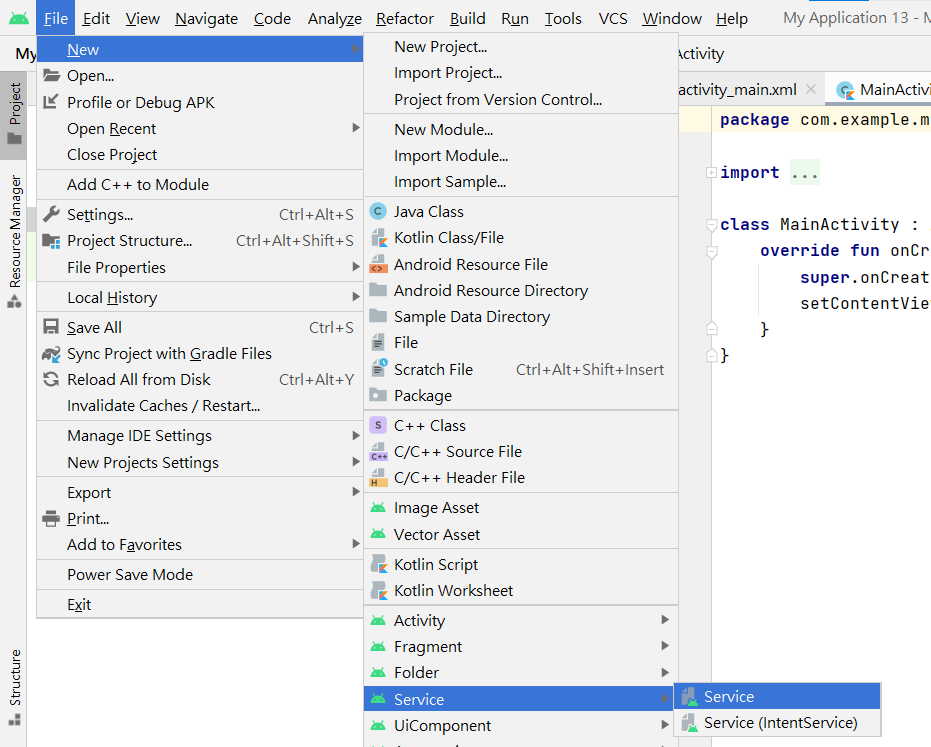The width and height of the screenshot is (931, 747).
Task: Enable Power Save Mode
Action: click(x=200, y=575)
